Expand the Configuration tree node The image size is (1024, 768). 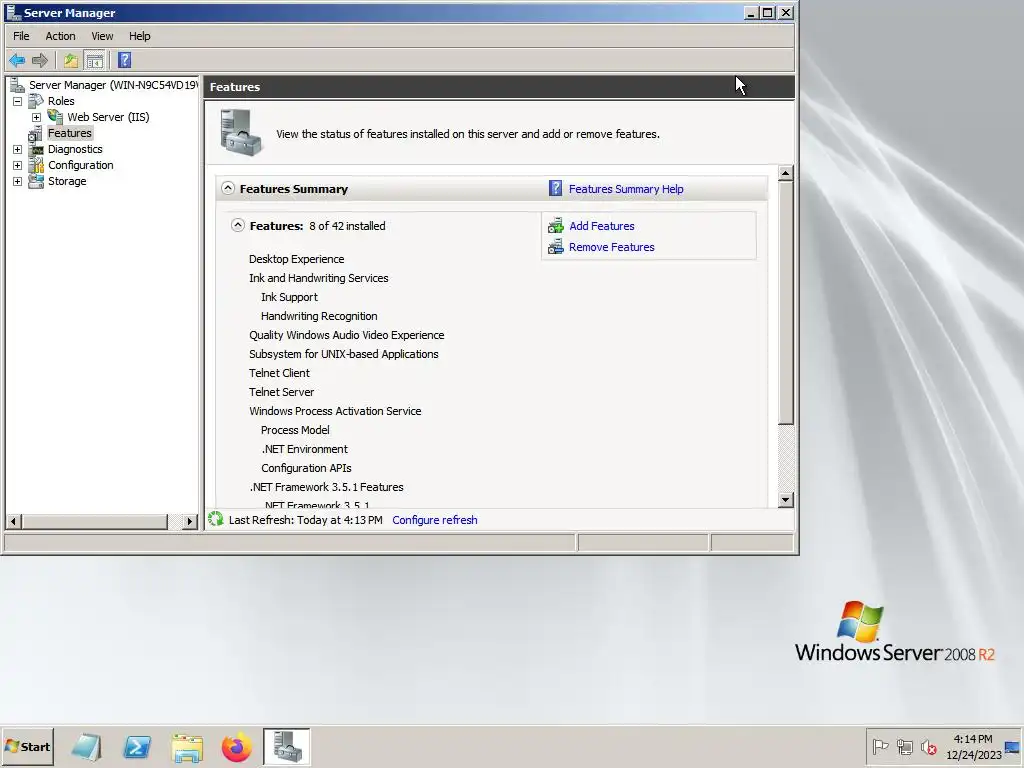click(18, 165)
